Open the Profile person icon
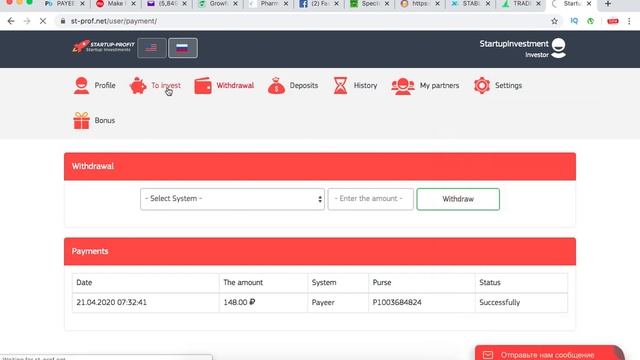 [81, 86]
